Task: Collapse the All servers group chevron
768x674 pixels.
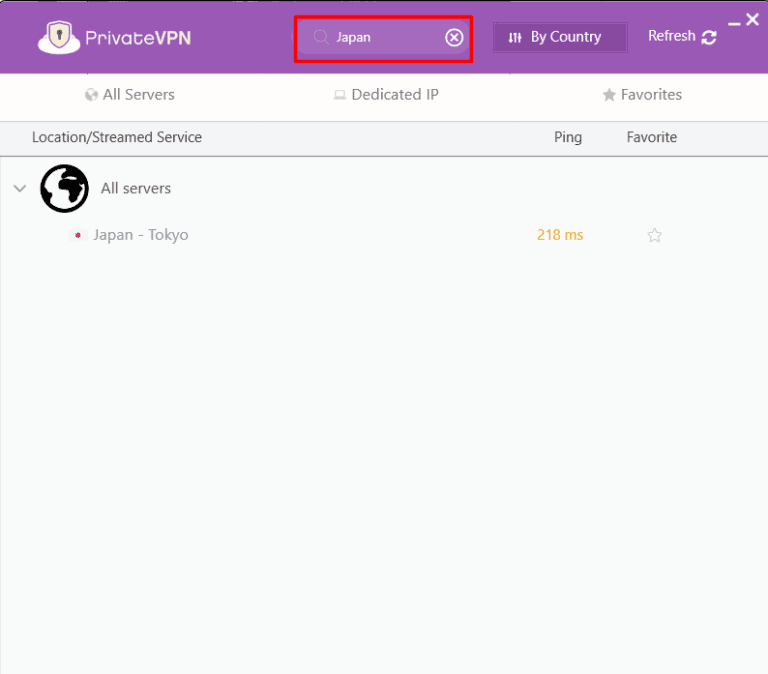Action: point(20,188)
